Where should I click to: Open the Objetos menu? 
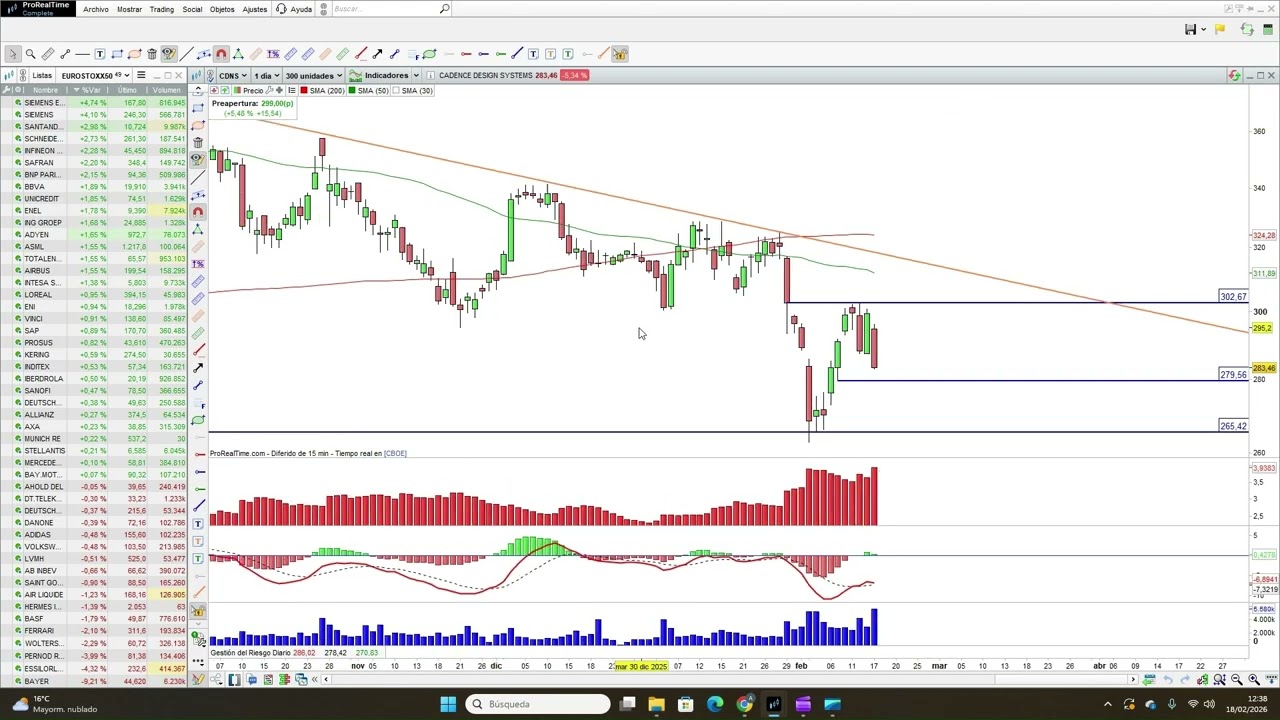click(x=222, y=9)
